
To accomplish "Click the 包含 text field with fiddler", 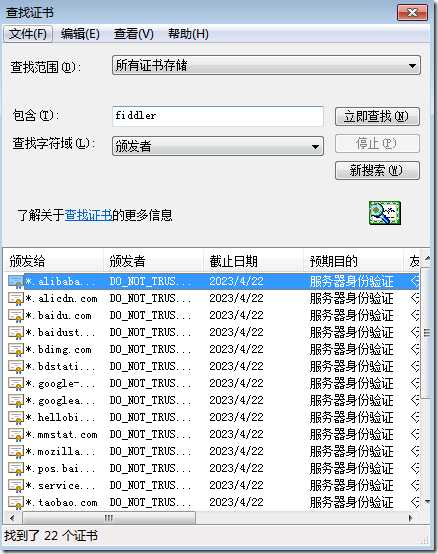I will (x=218, y=116).
